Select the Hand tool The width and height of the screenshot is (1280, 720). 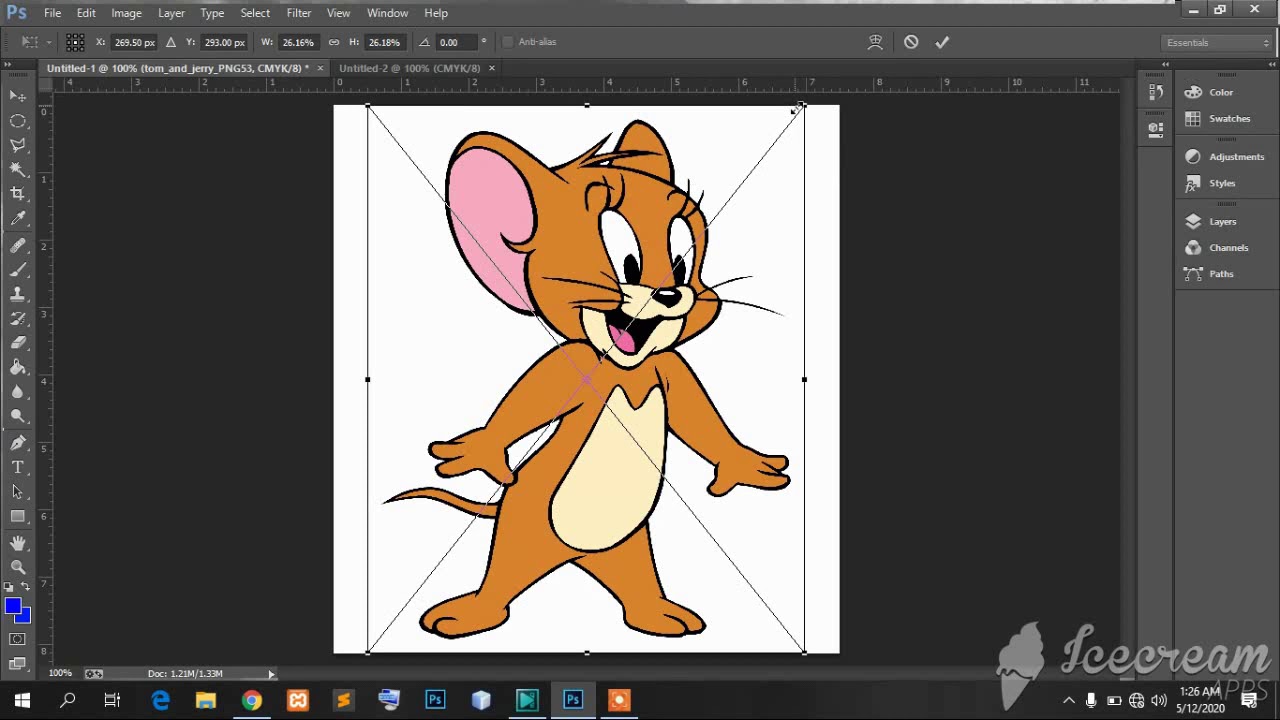(x=18, y=543)
